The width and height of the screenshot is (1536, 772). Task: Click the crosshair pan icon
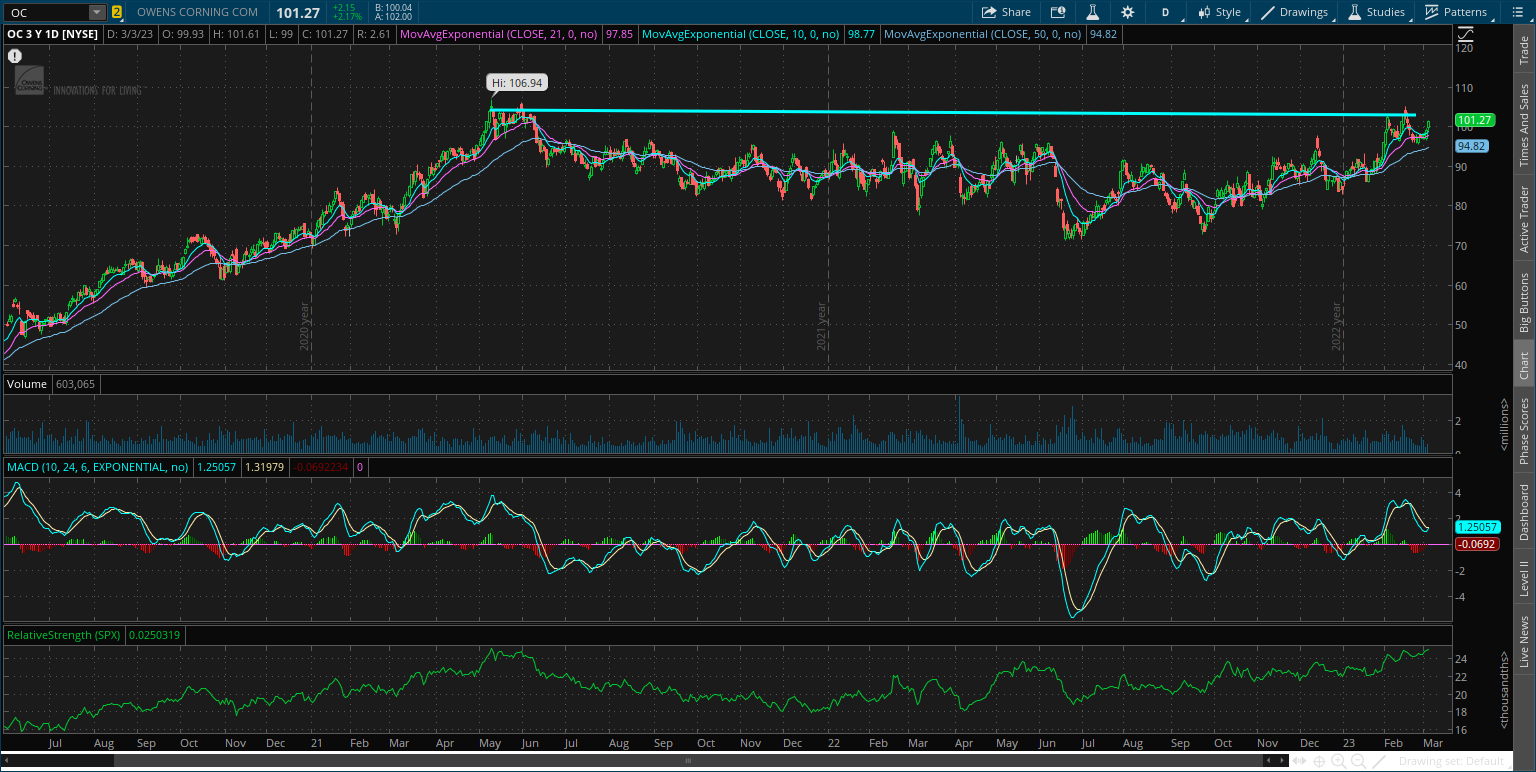click(1319, 762)
